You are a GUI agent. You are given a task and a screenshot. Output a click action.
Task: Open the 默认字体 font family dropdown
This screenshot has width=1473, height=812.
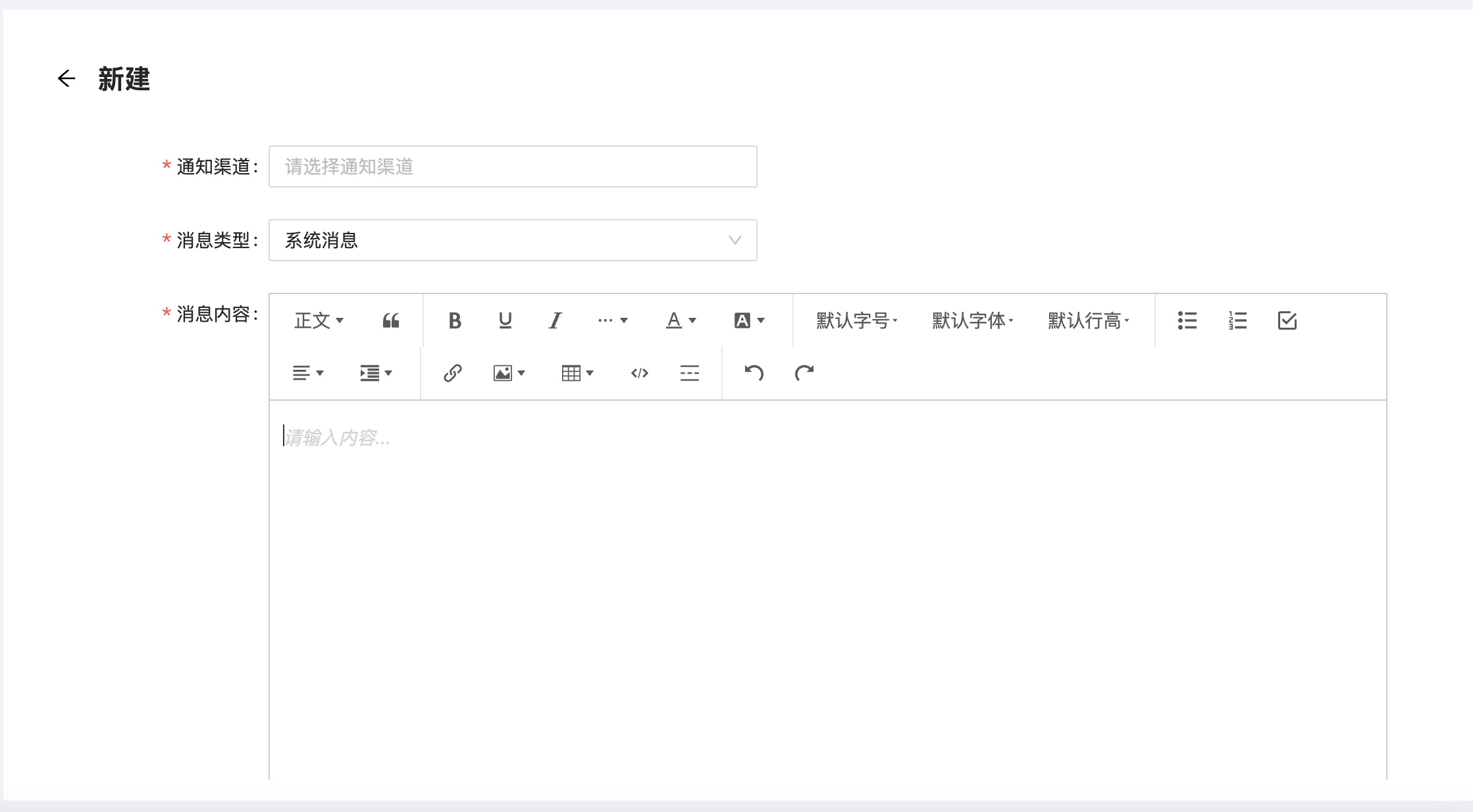973,320
